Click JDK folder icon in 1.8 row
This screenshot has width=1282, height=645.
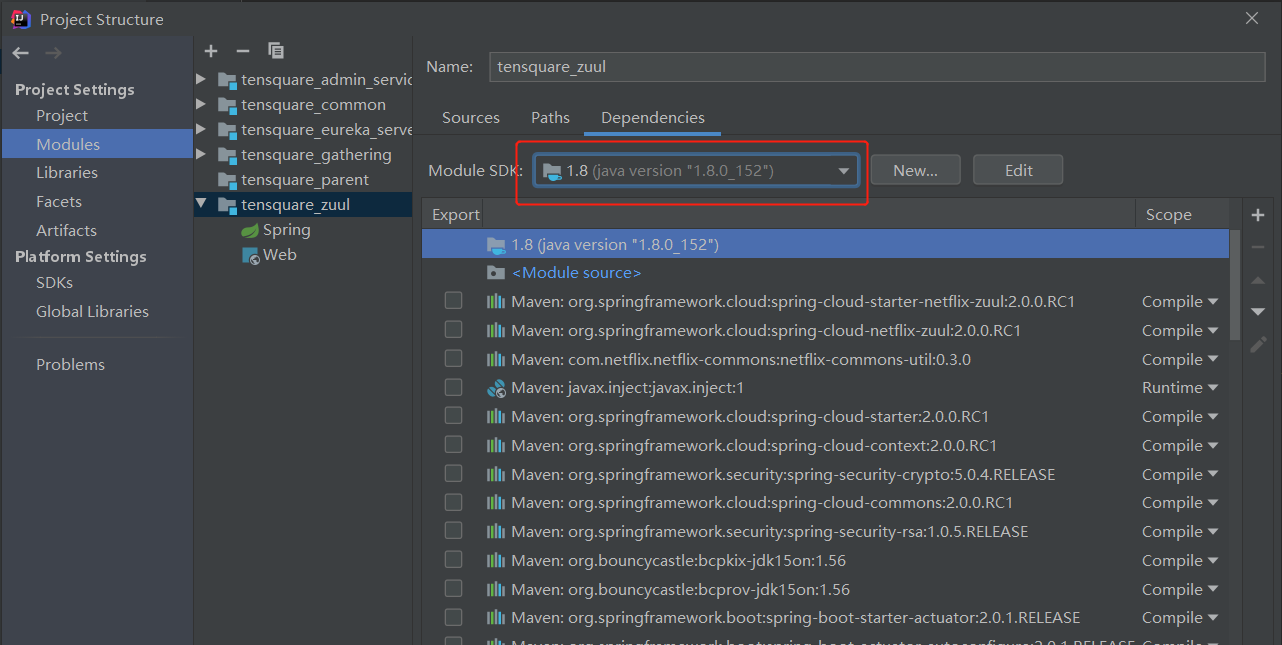496,245
